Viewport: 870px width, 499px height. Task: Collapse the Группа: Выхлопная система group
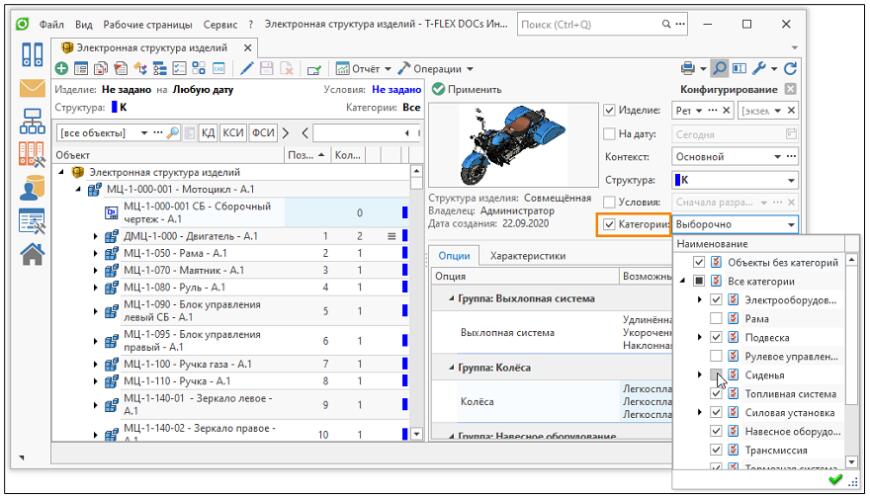pos(451,299)
